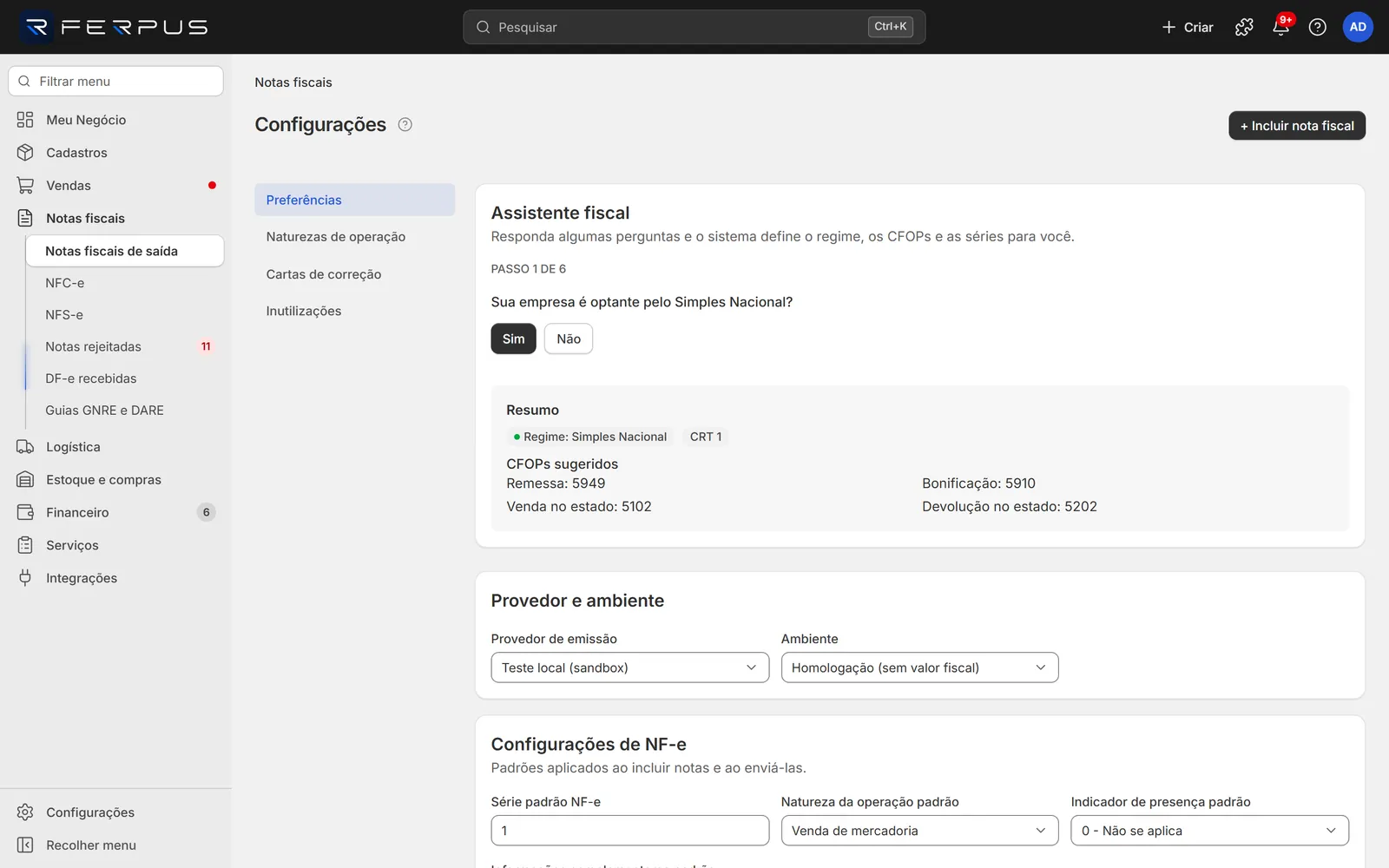1389x868 pixels.
Task: Collapse the Notas fiscais sidebar section
Action: click(x=115, y=219)
